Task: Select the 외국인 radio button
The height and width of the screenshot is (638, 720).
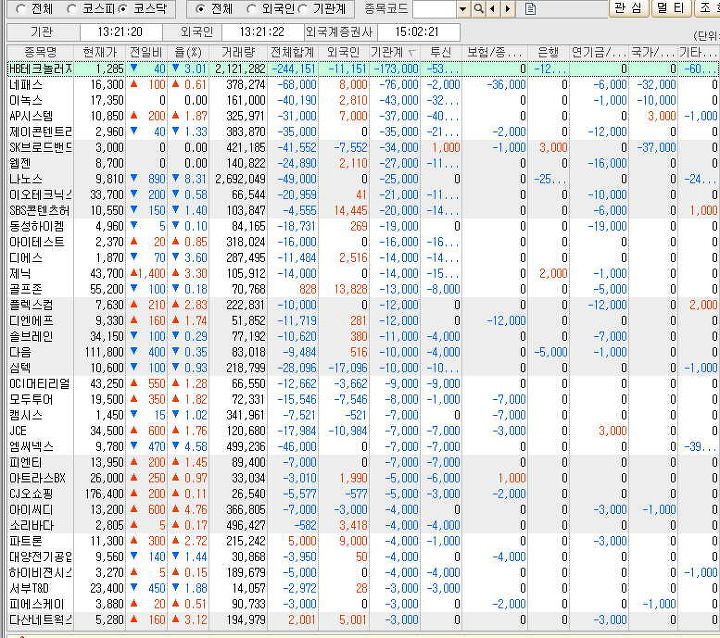Action: (252, 9)
